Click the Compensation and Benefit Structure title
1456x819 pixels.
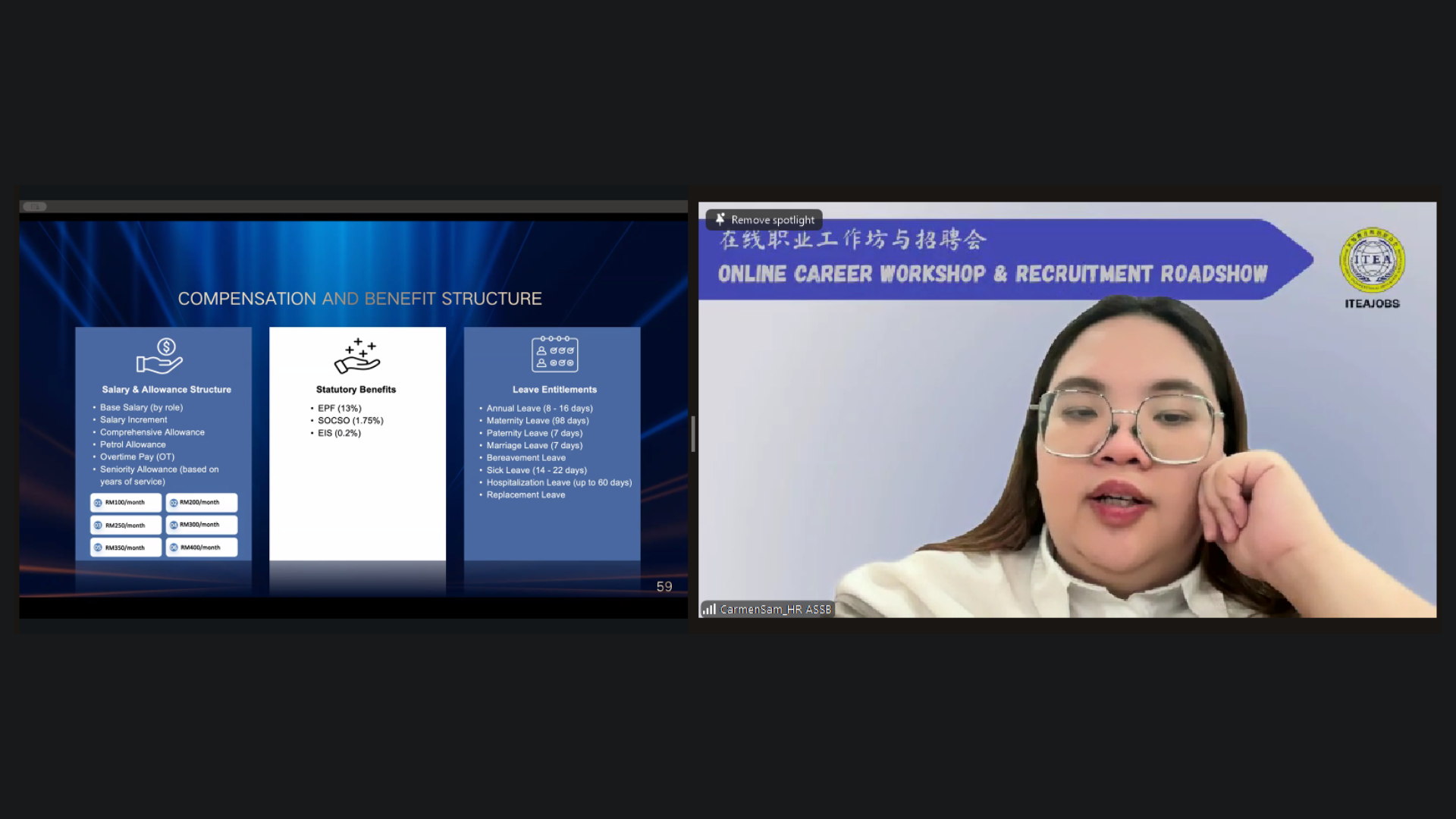point(359,299)
